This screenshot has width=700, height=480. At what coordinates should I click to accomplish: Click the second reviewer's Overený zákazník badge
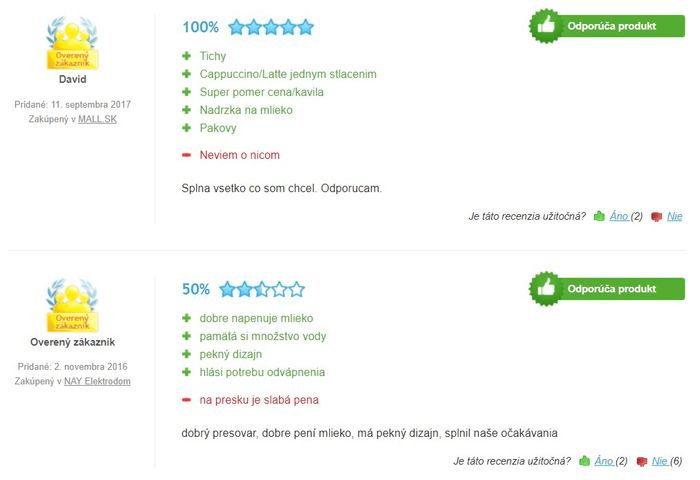pyautogui.click(x=72, y=306)
